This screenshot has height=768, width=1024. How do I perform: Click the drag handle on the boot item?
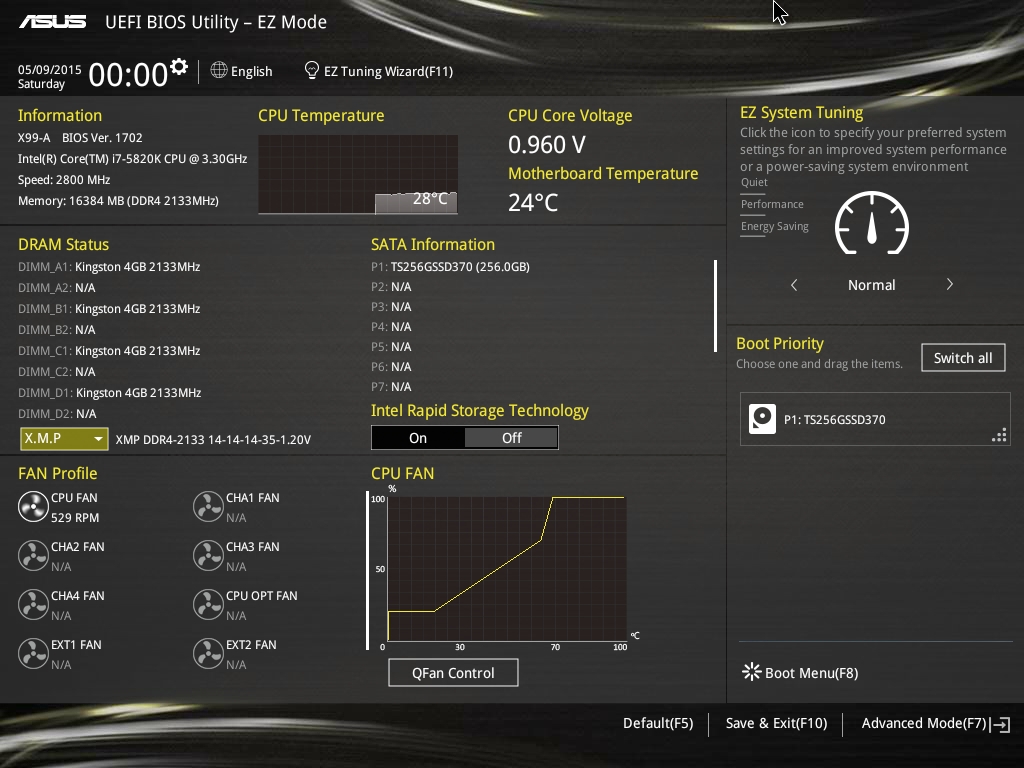coord(999,436)
